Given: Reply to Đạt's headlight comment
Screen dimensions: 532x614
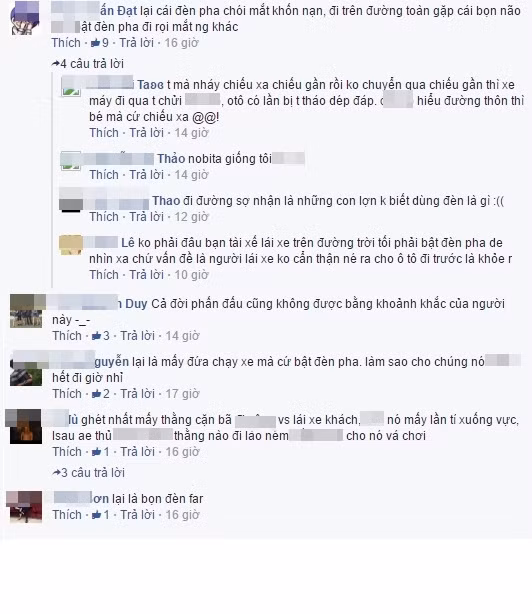Looking at the screenshot, I should (136, 43).
